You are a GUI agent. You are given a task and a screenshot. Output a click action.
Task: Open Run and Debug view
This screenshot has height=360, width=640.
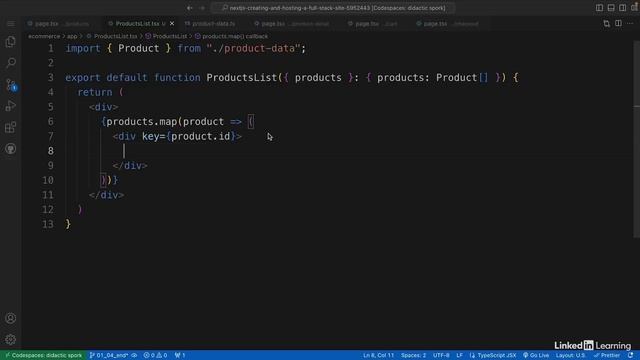click(11, 106)
